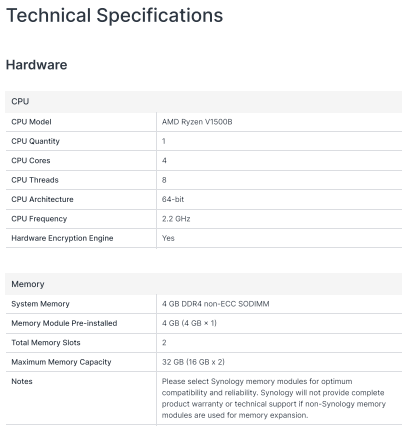Select the CPU Model label
Image resolution: width=407 pixels, height=431 pixels.
tap(31, 122)
